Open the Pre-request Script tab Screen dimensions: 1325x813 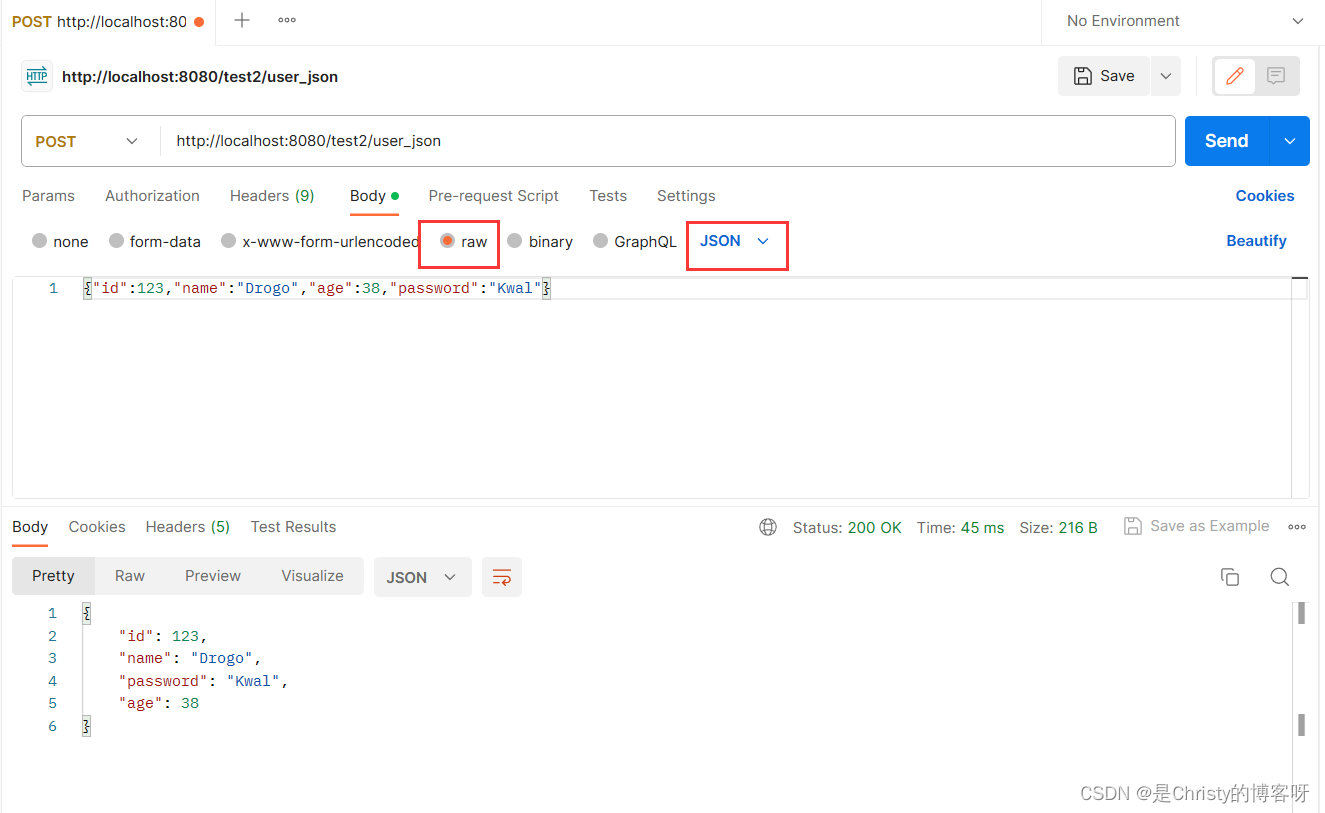tap(493, 196)
